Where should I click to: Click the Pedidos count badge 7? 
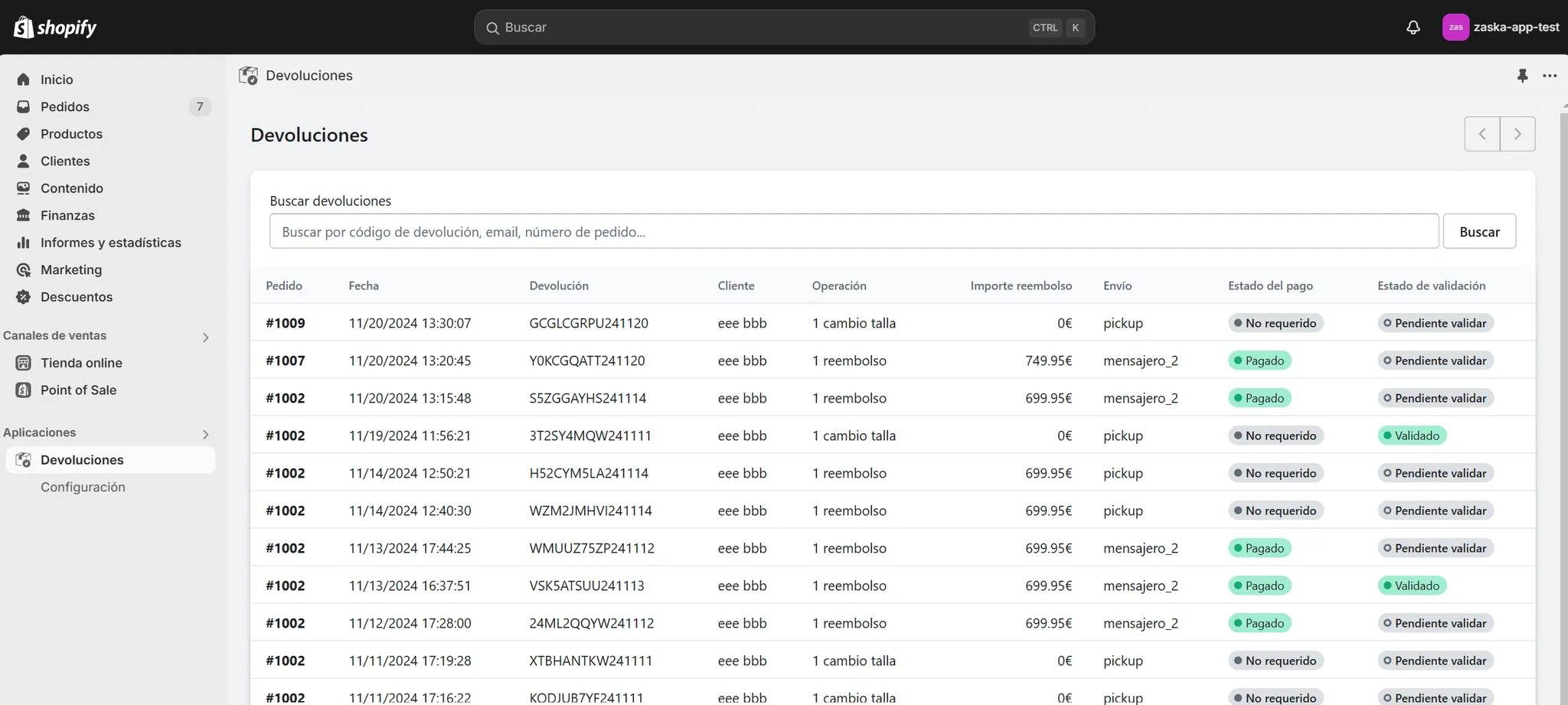coord(200,106)
